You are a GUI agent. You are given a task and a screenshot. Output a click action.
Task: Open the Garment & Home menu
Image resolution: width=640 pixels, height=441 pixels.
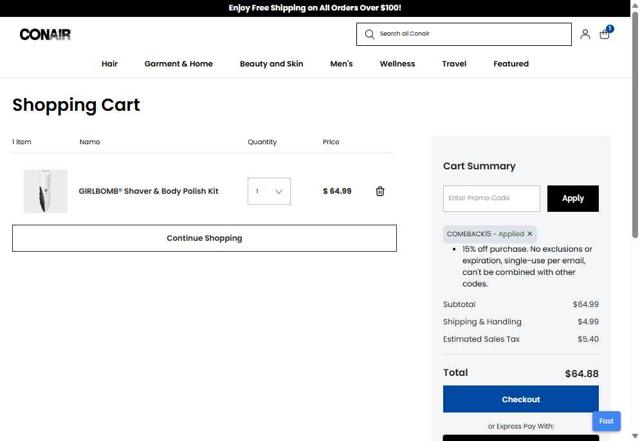(x=178, y=64)
